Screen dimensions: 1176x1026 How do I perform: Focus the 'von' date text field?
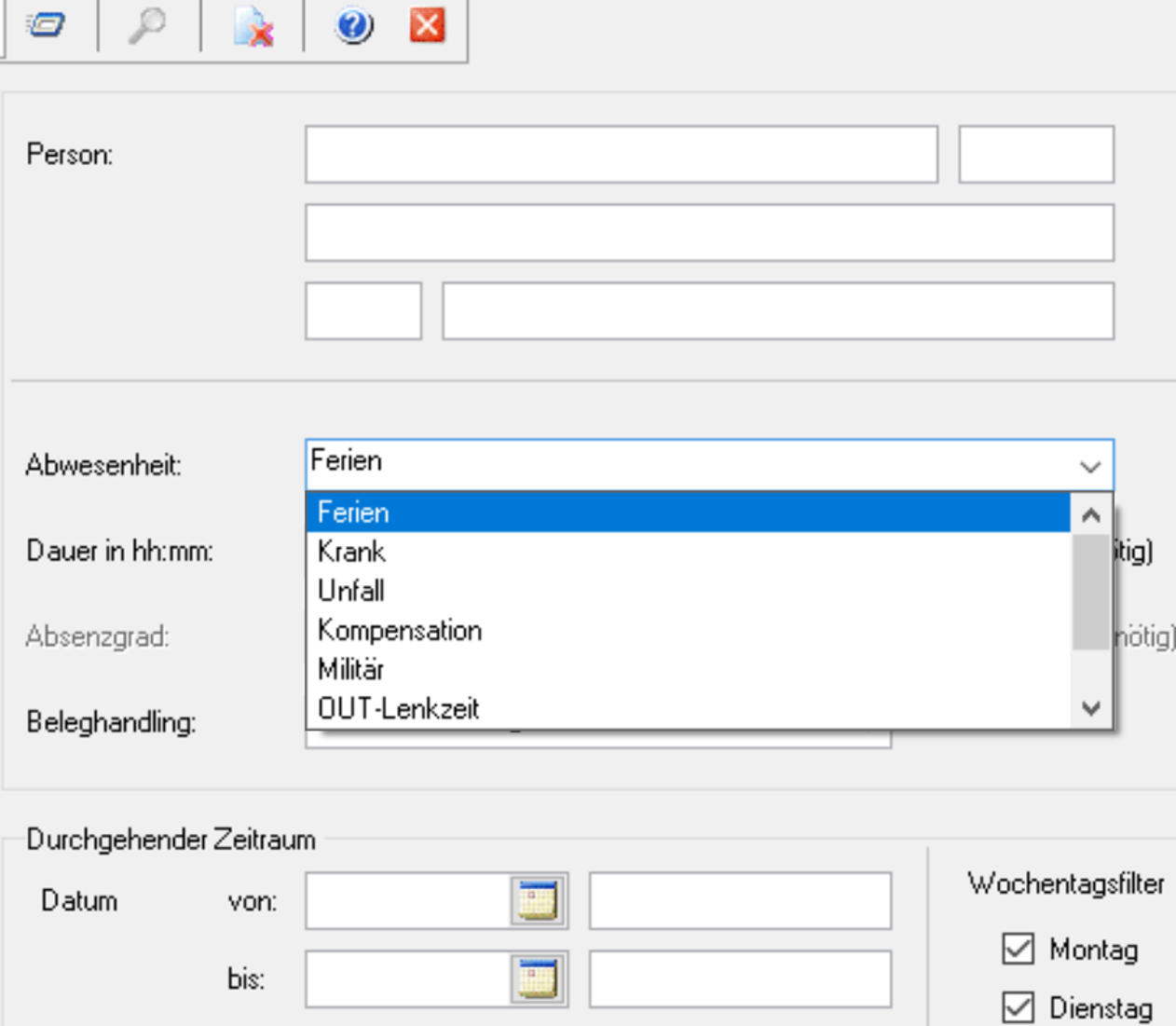tap(408, 901)
